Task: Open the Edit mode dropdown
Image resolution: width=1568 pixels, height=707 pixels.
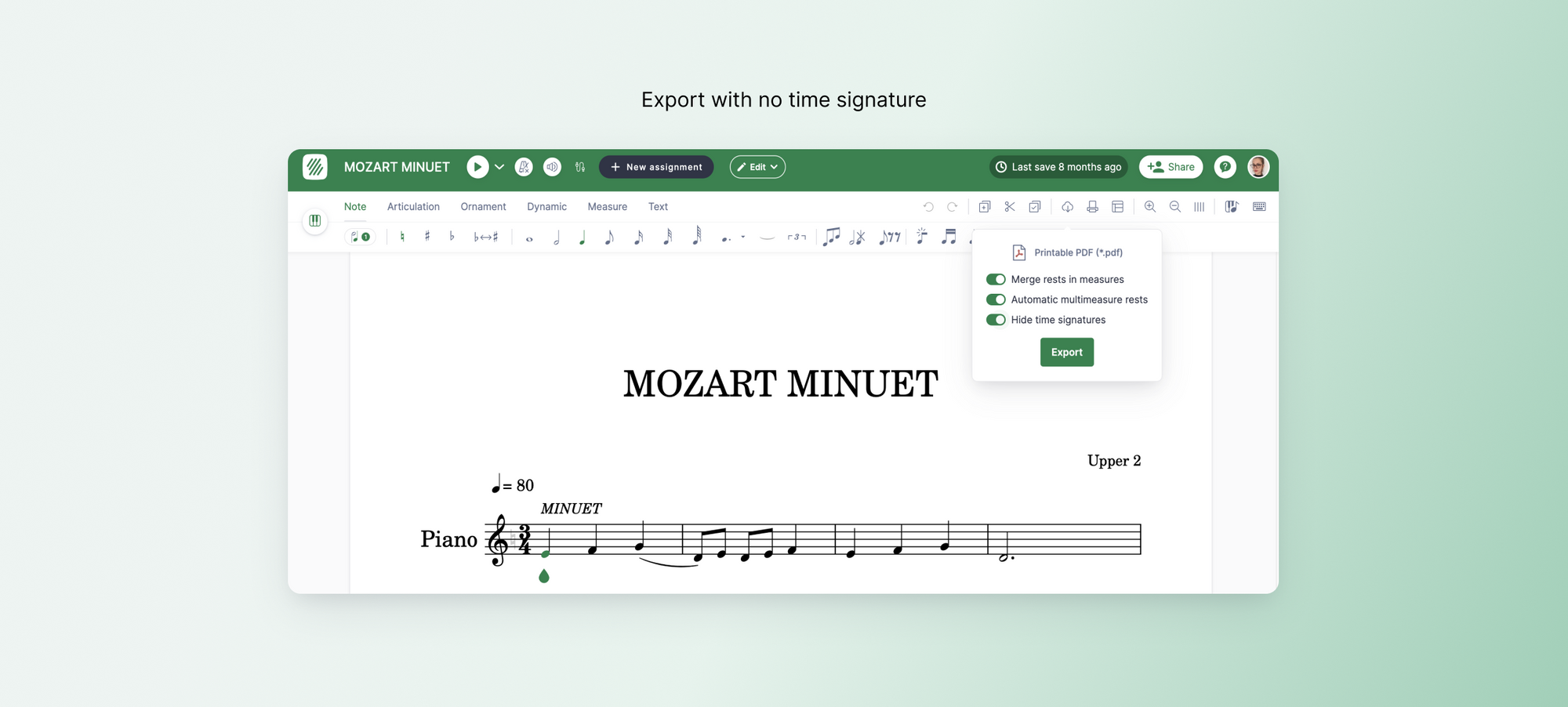Action: pyautogui.click(x=757, y=167)
